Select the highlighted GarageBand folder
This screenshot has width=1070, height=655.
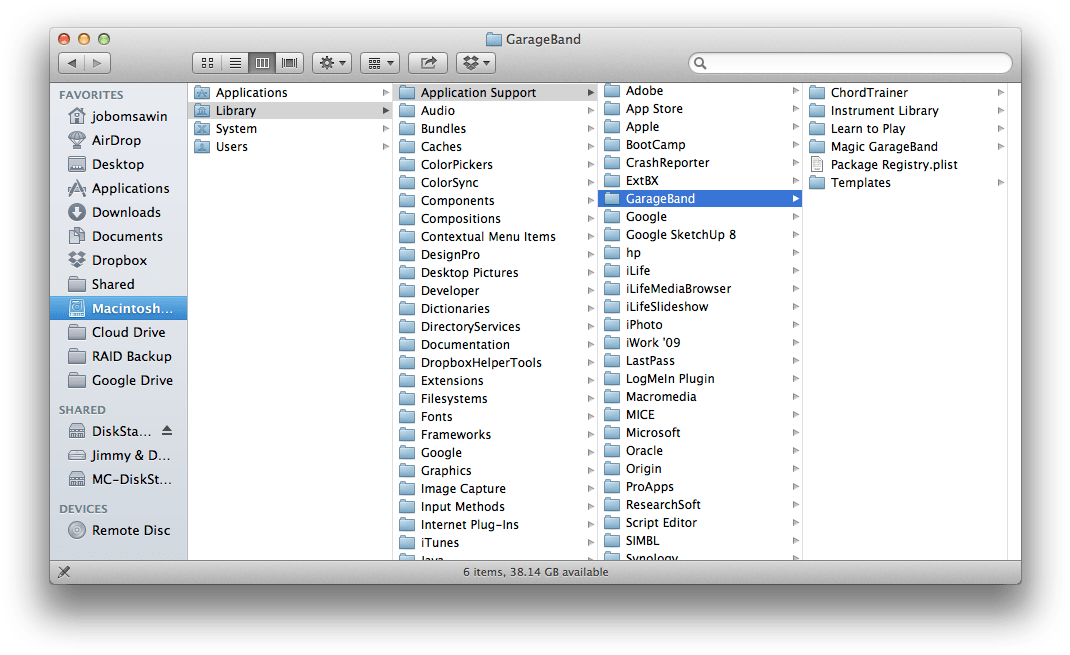[700, 199]
